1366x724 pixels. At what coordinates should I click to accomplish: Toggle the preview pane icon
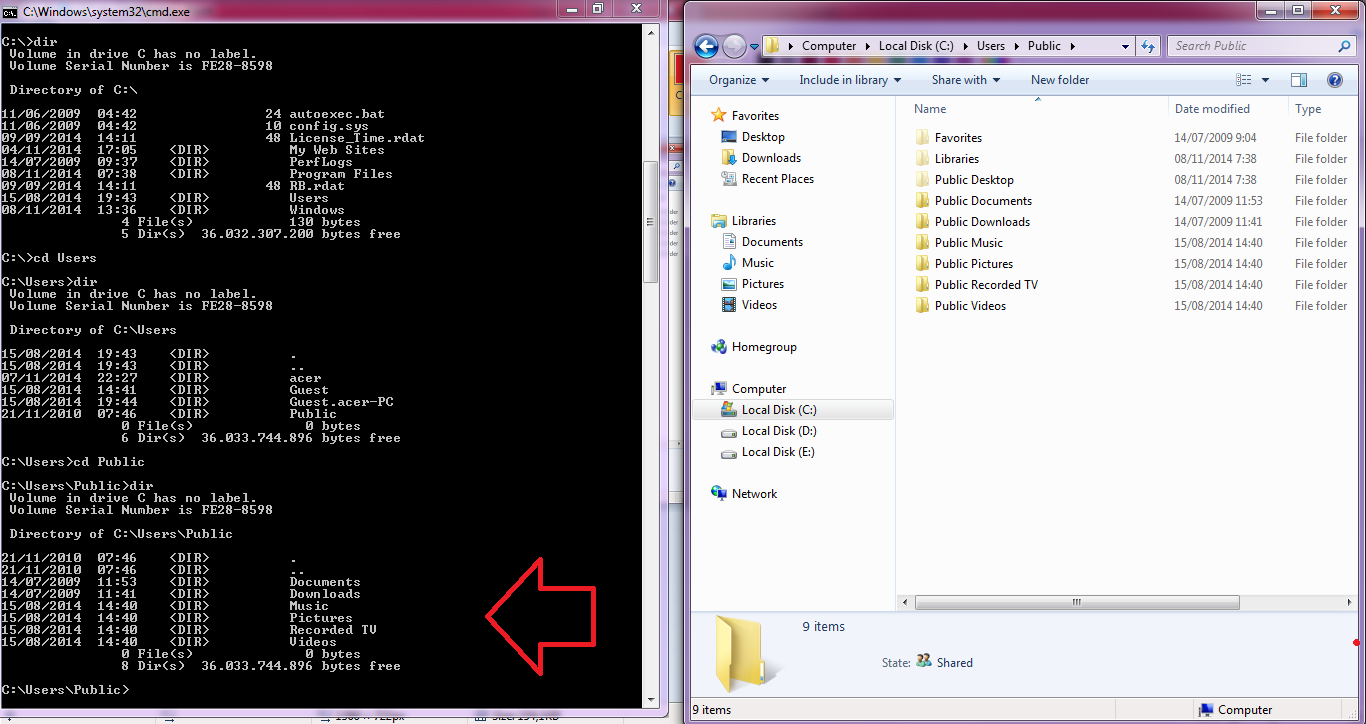pos(1299,80)
